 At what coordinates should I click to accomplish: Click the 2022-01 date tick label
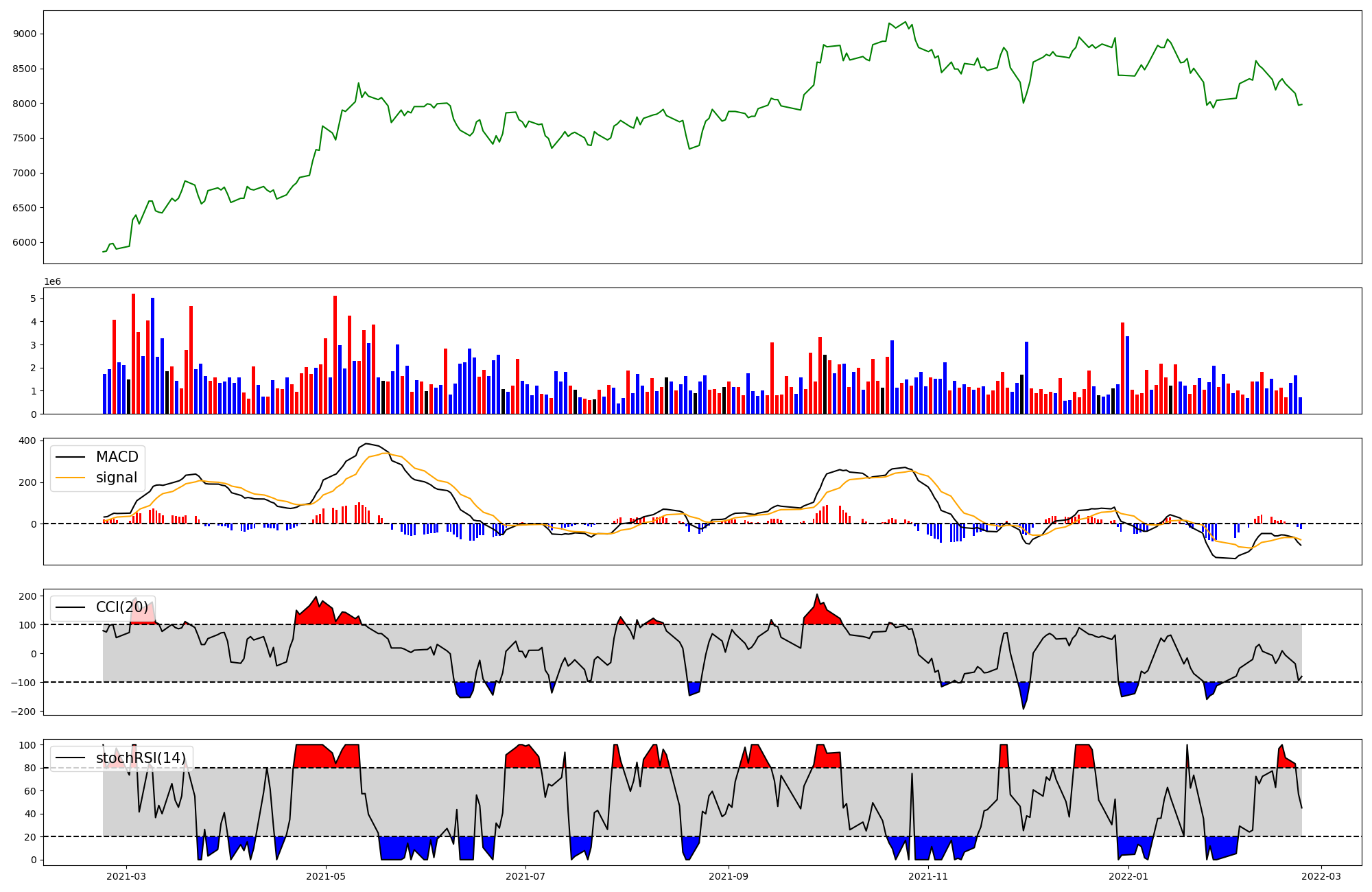click(x=1128, y=876)
